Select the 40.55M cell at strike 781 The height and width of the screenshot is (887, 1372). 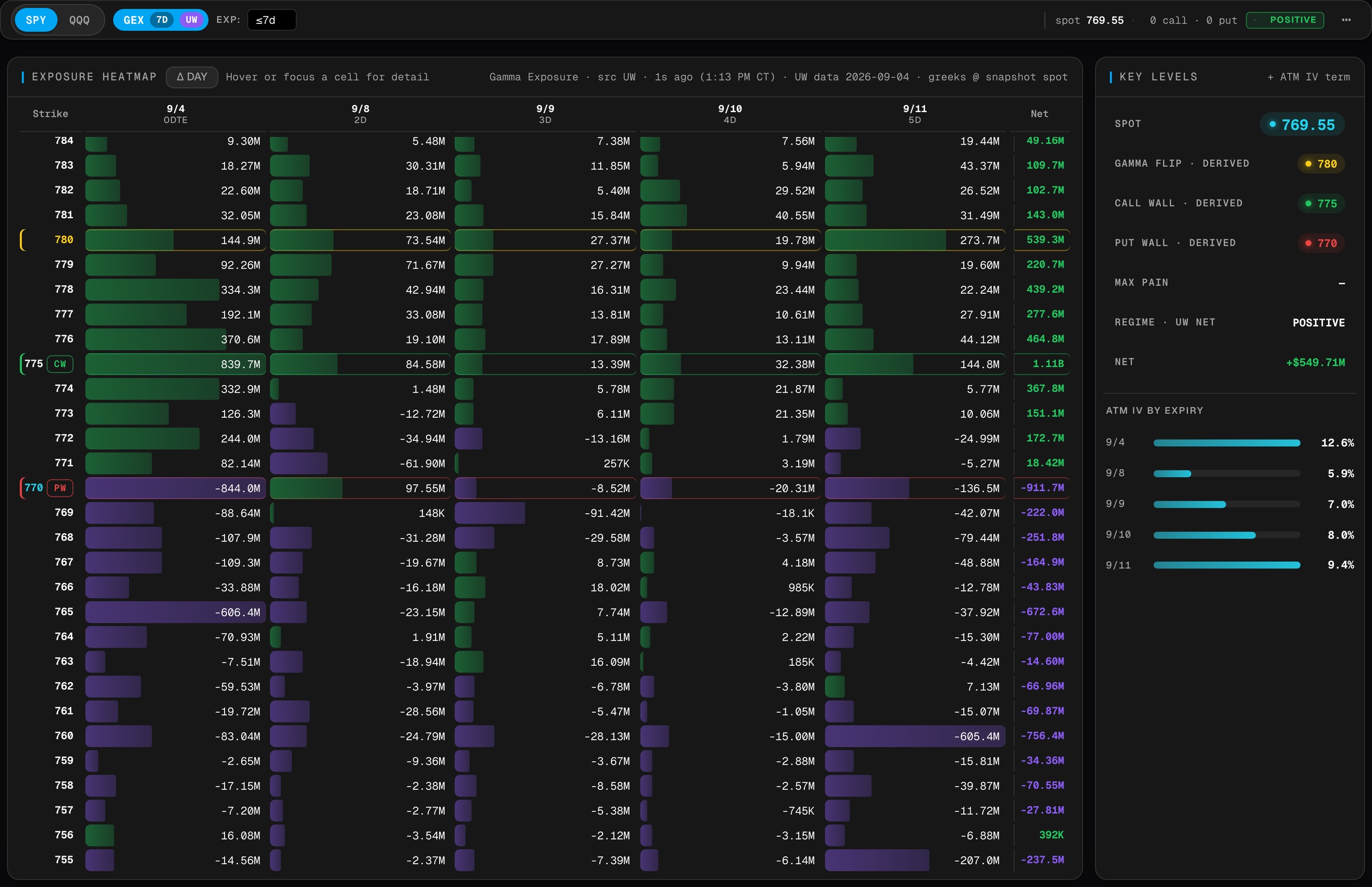click(730, 215)
